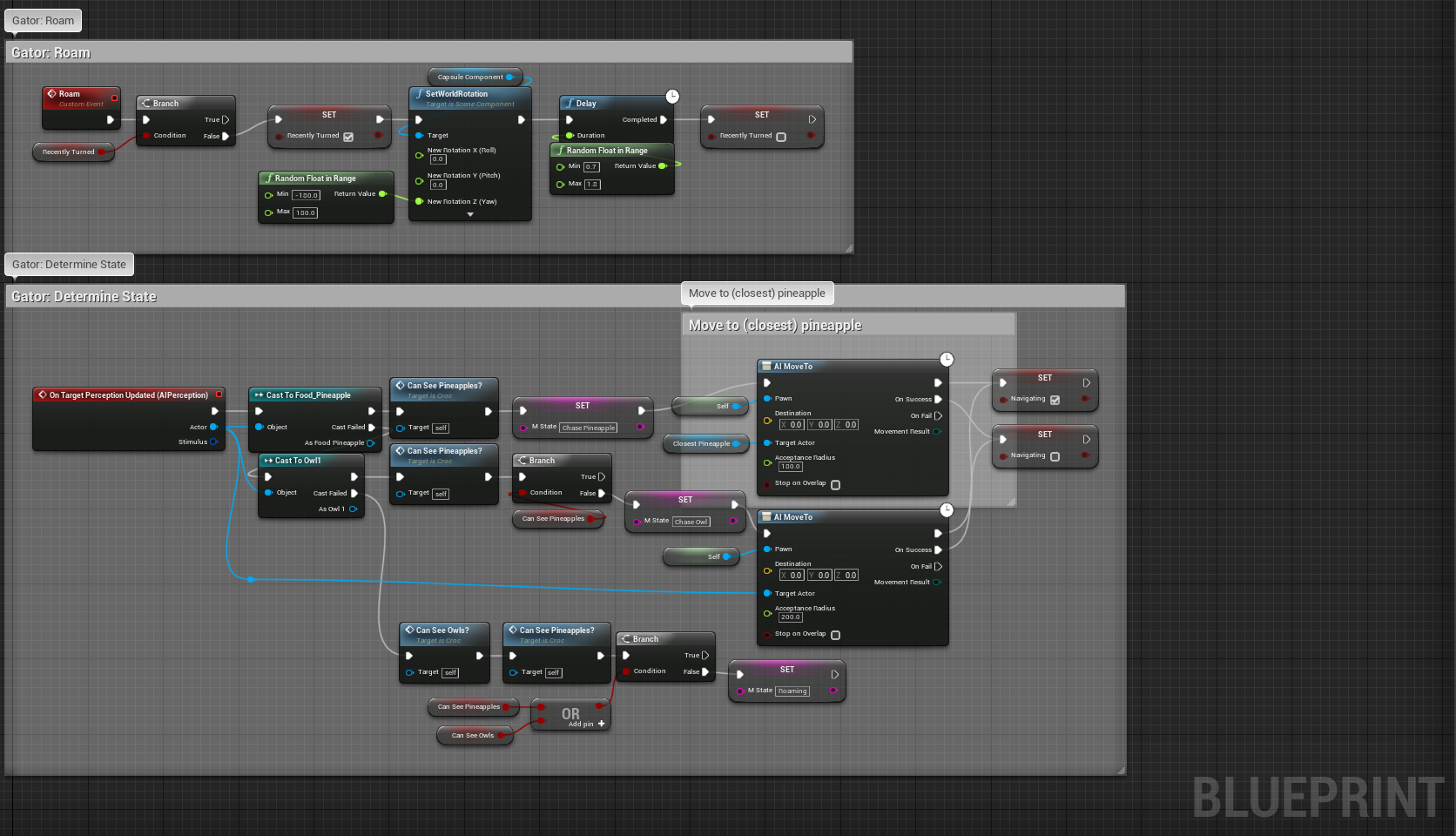Select the Capsule Component variable node
Viewport: 1456px width, 836px height.
pos(475,77)
